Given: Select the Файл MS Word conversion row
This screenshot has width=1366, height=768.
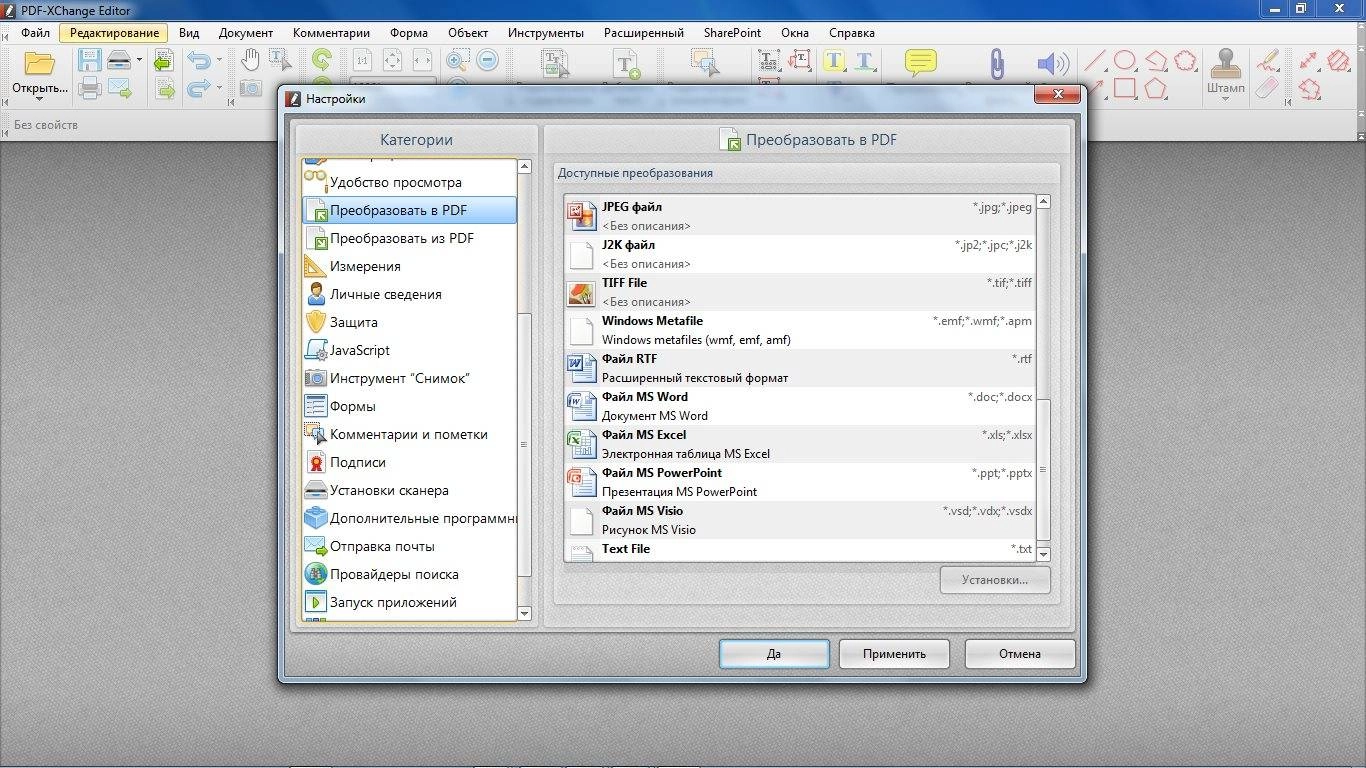Looking at the screenshot, I should click(x=799, y=406).
